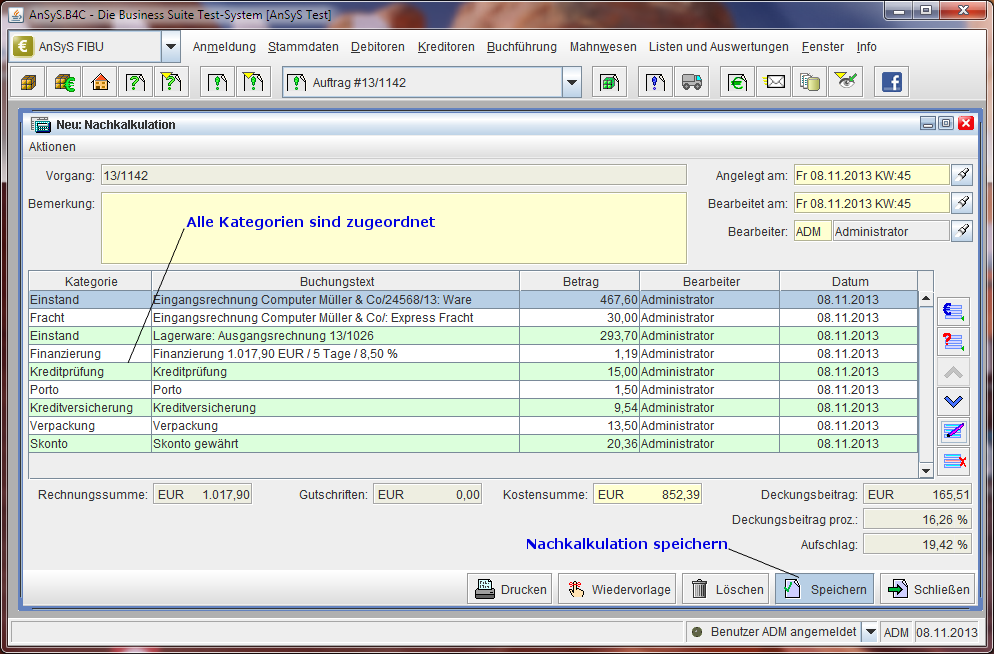Edit the selected row with the pencil icon

954,431
